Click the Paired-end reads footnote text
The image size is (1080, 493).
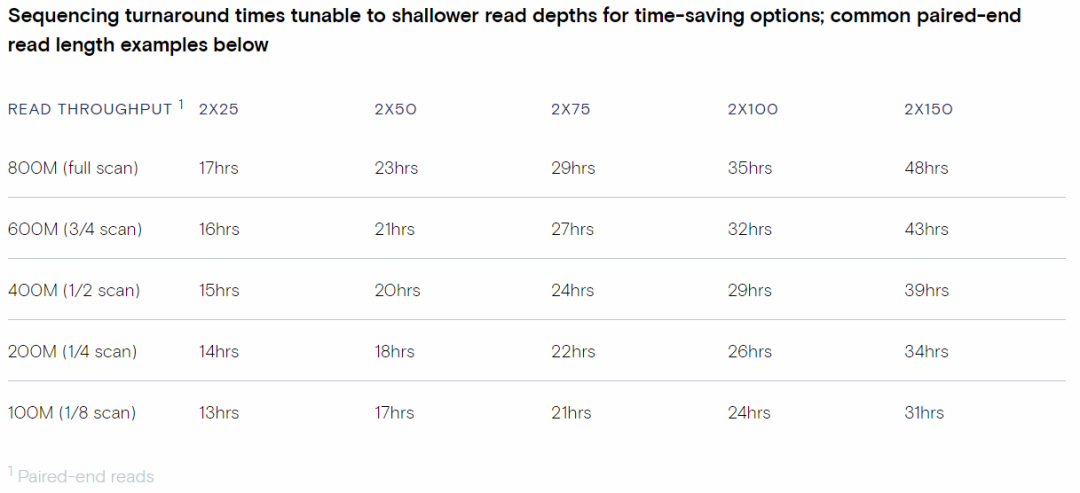[86, 477]
